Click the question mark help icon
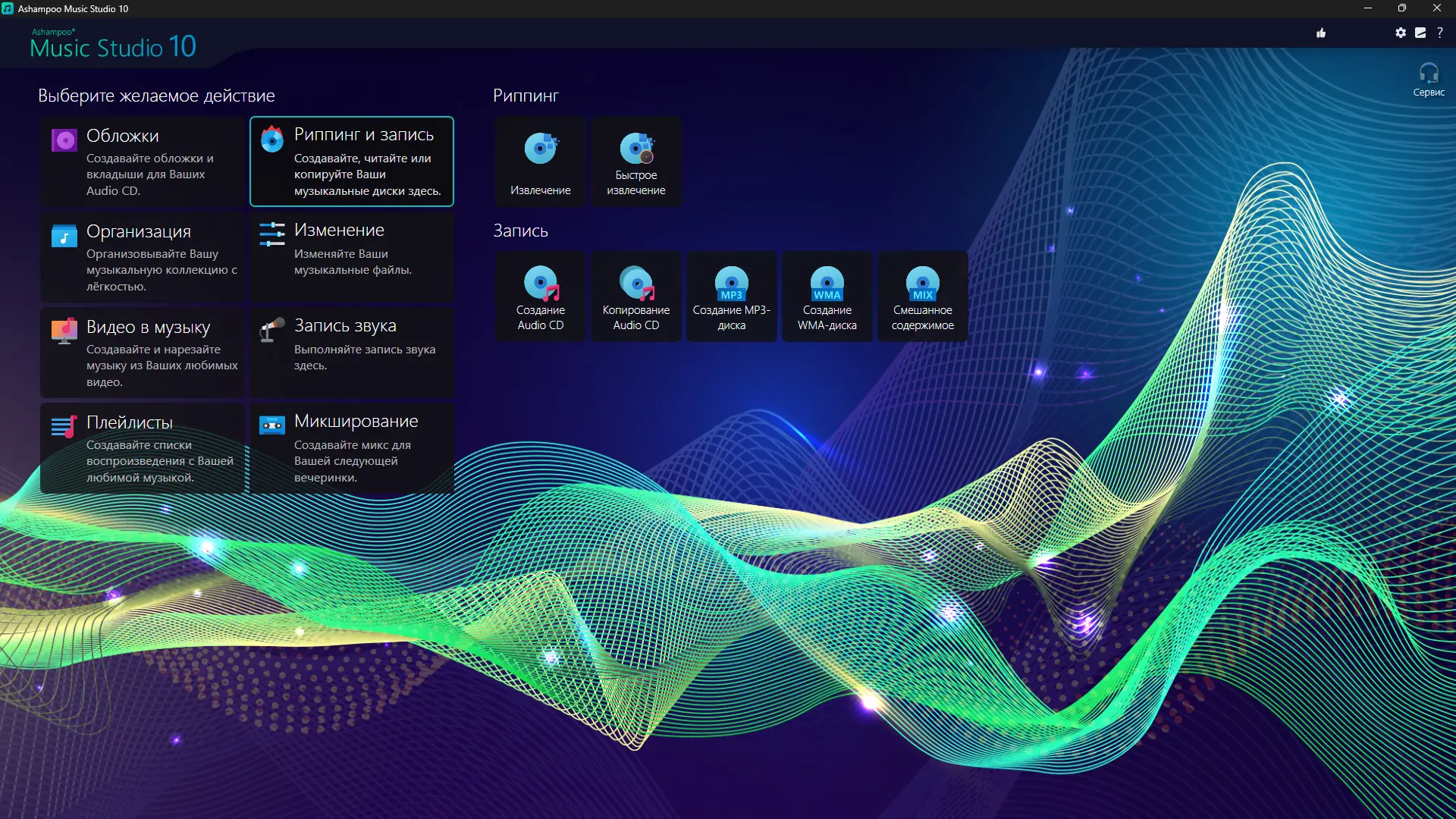The image size is (1456, 819). (x=1439, y=33)
